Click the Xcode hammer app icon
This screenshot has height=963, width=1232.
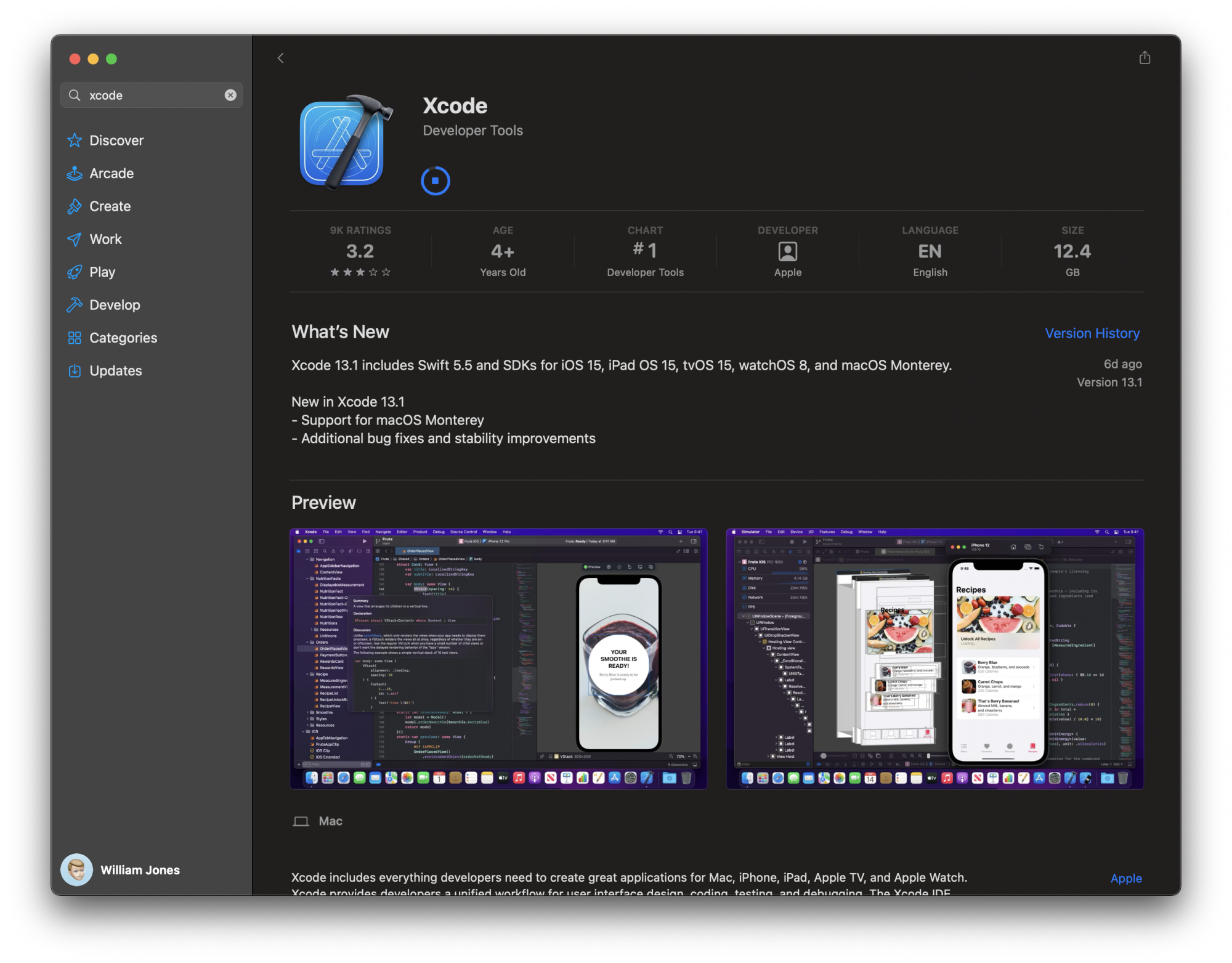pos(345,143)
